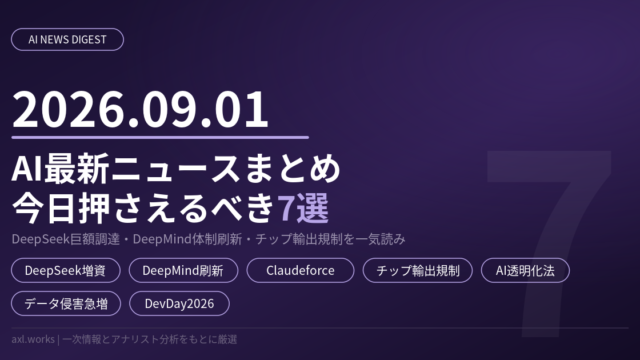Open the DevDay2026 tag
Image resolution: width=640 pixels, height=360 pixels.
pos(179,304)
